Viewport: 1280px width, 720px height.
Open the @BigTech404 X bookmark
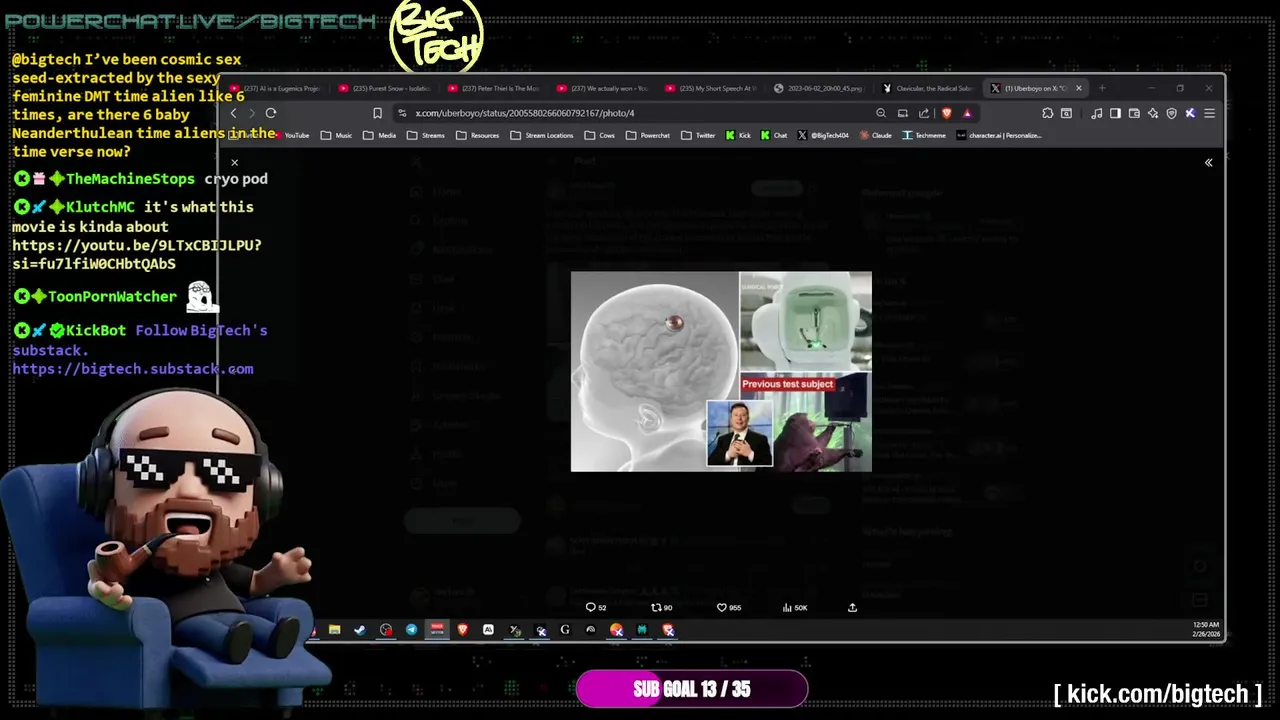tap(824, 135)
